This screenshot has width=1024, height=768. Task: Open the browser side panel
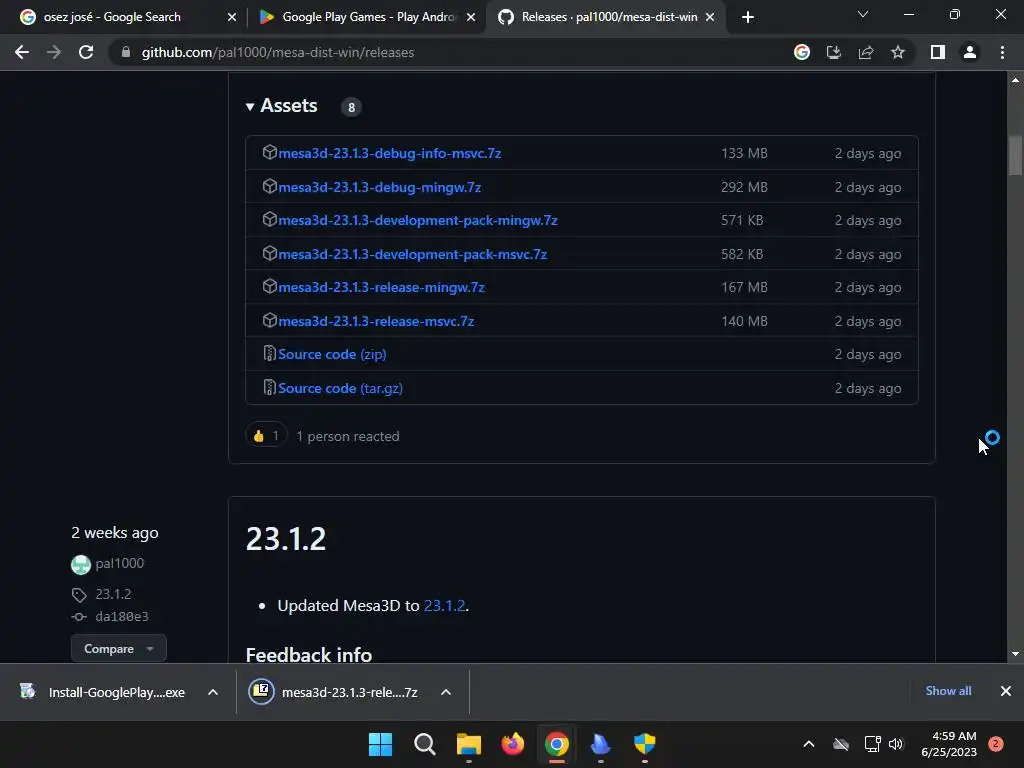point(938,52)
